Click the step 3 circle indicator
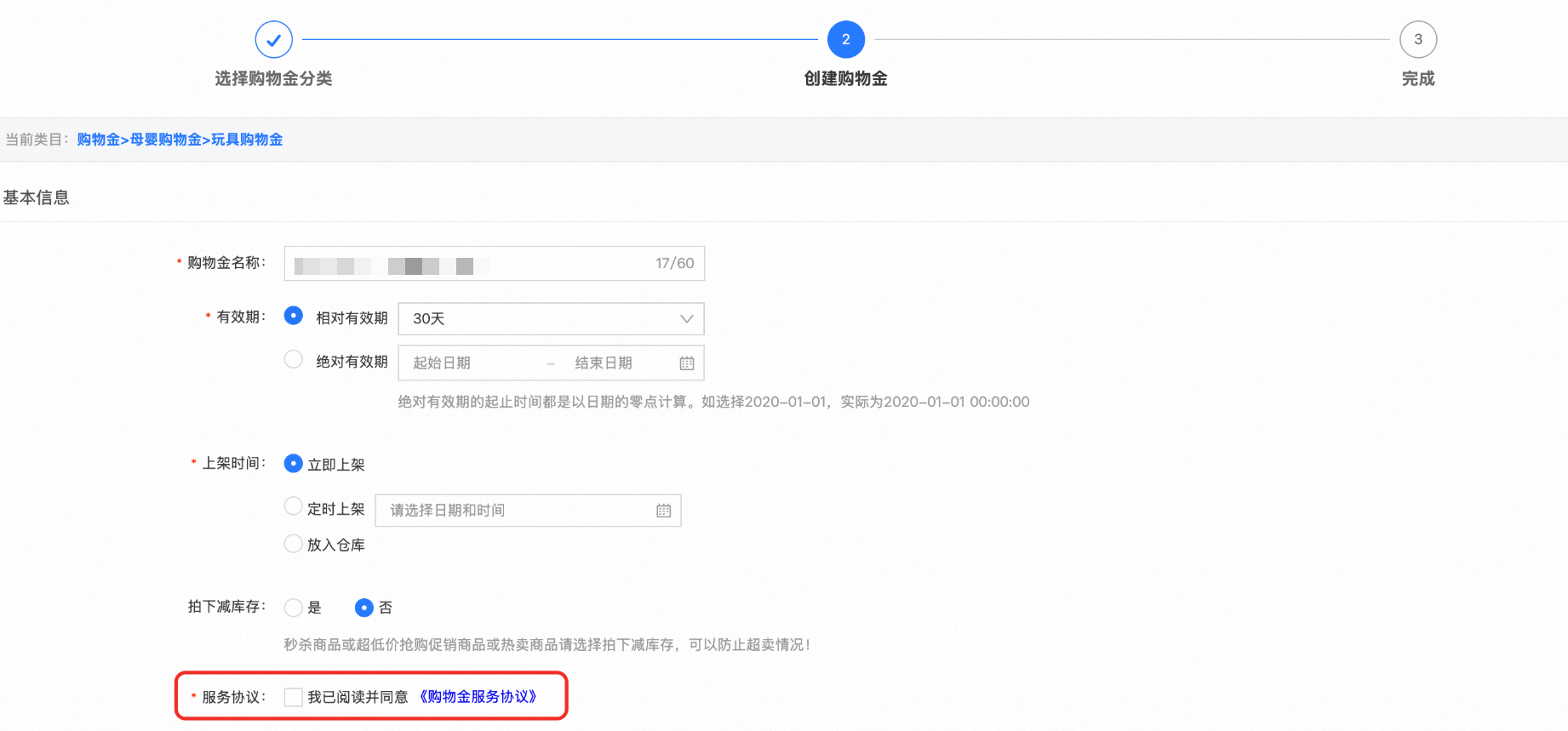This screenshot has width=1568, height=731. 1418,39
